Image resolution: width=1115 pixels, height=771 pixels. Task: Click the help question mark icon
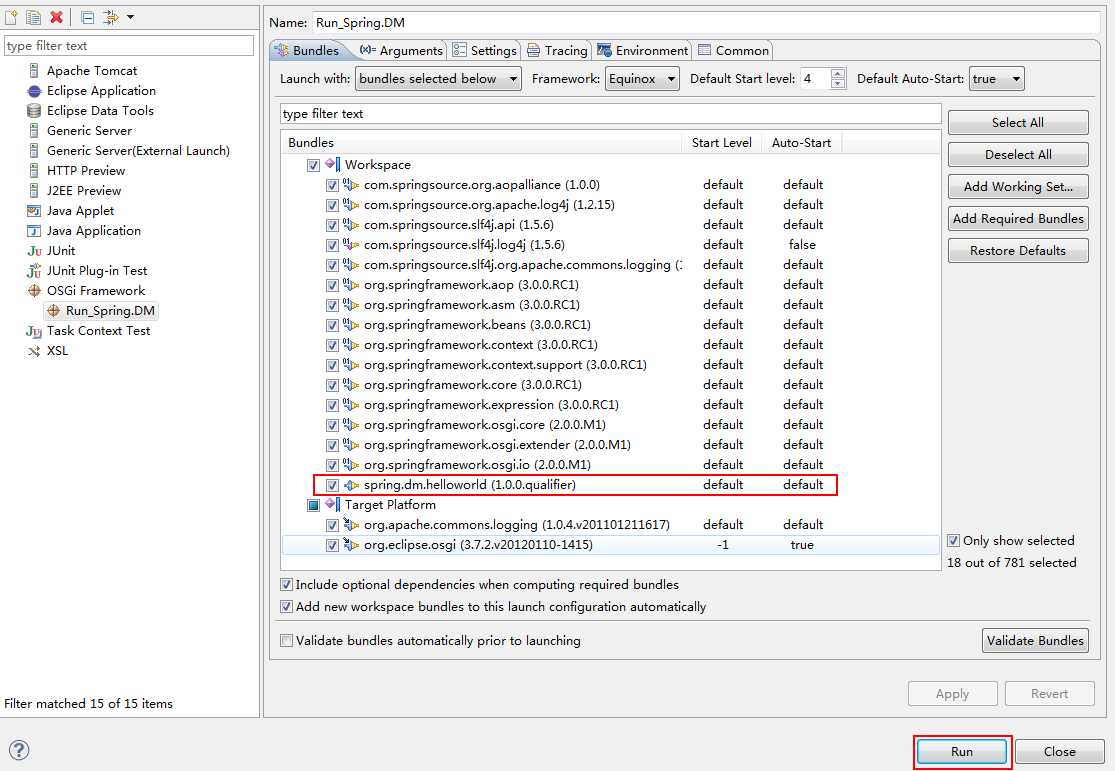[x=19, y=750]
